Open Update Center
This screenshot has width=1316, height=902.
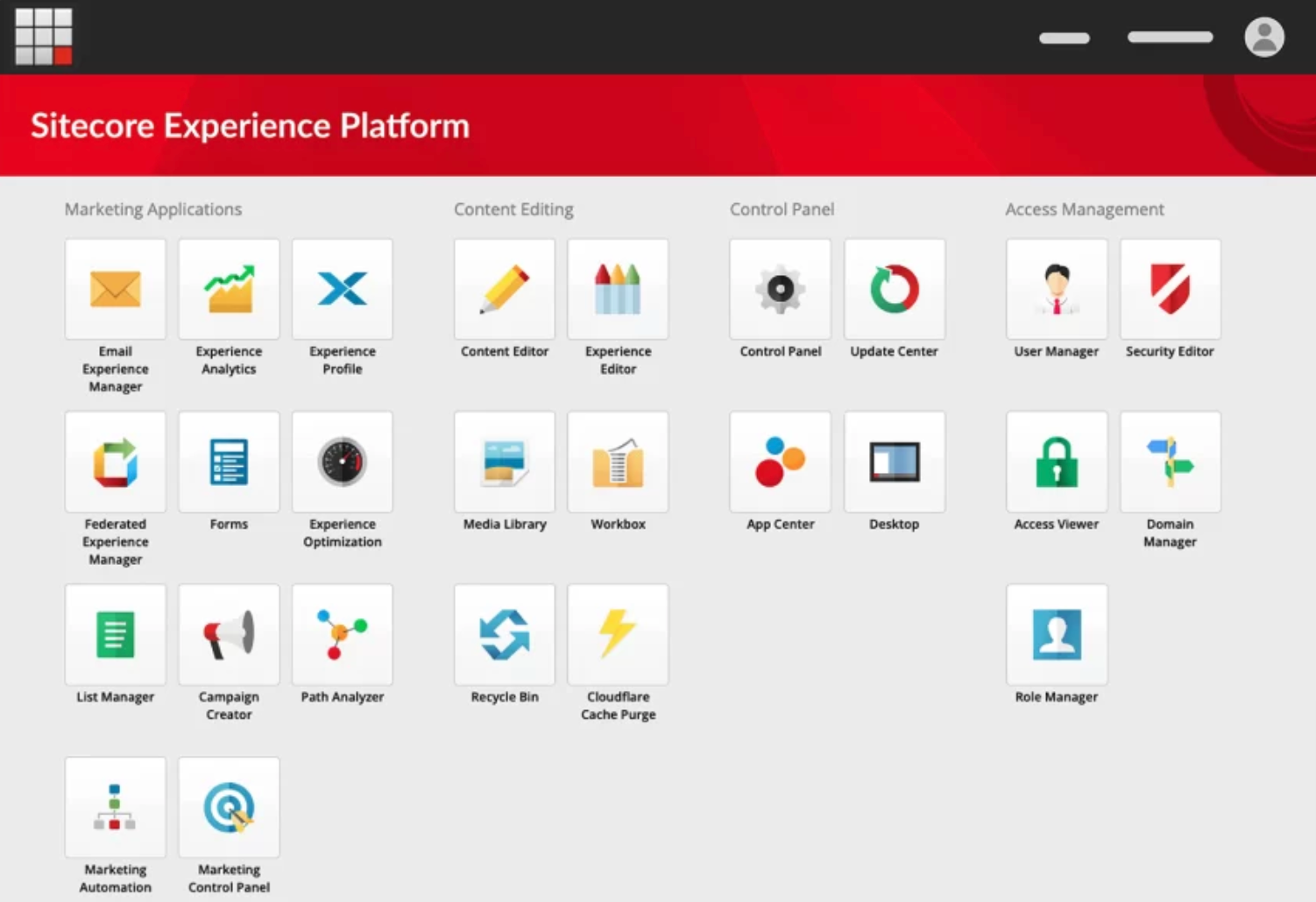point(894,289)
